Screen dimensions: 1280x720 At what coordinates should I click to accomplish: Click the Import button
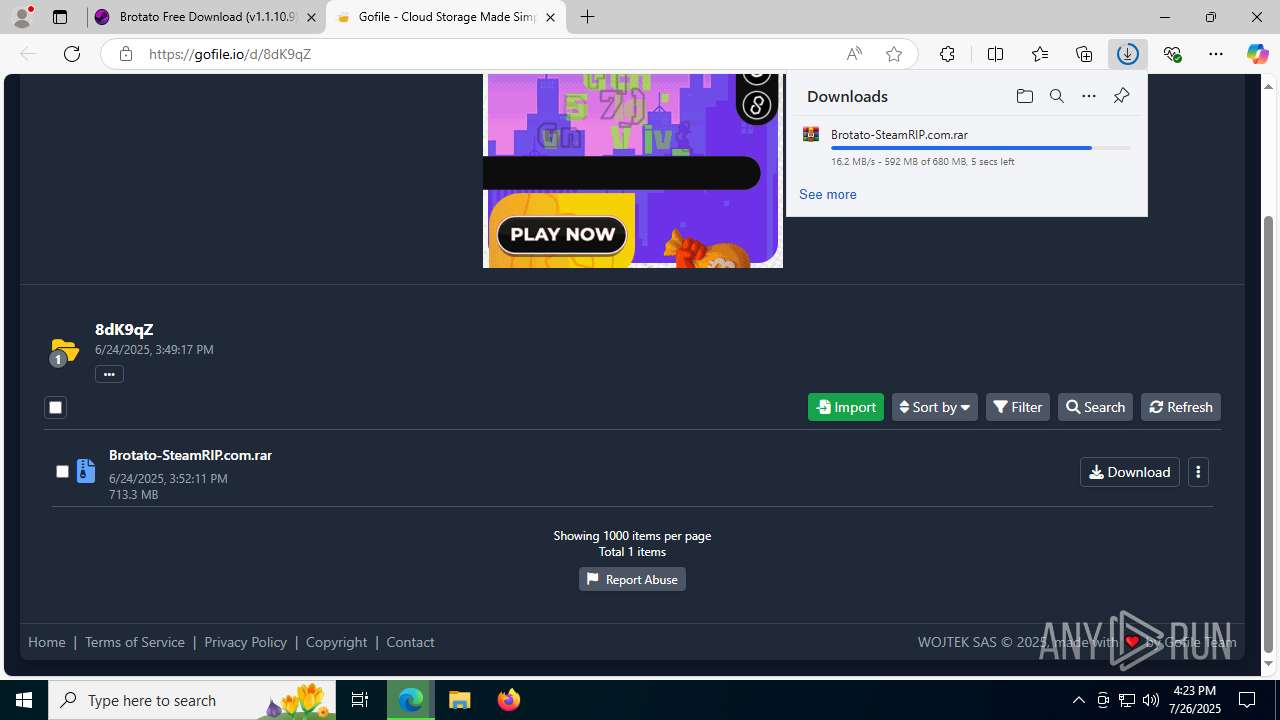pyautogui.click(x=846, y=407)
